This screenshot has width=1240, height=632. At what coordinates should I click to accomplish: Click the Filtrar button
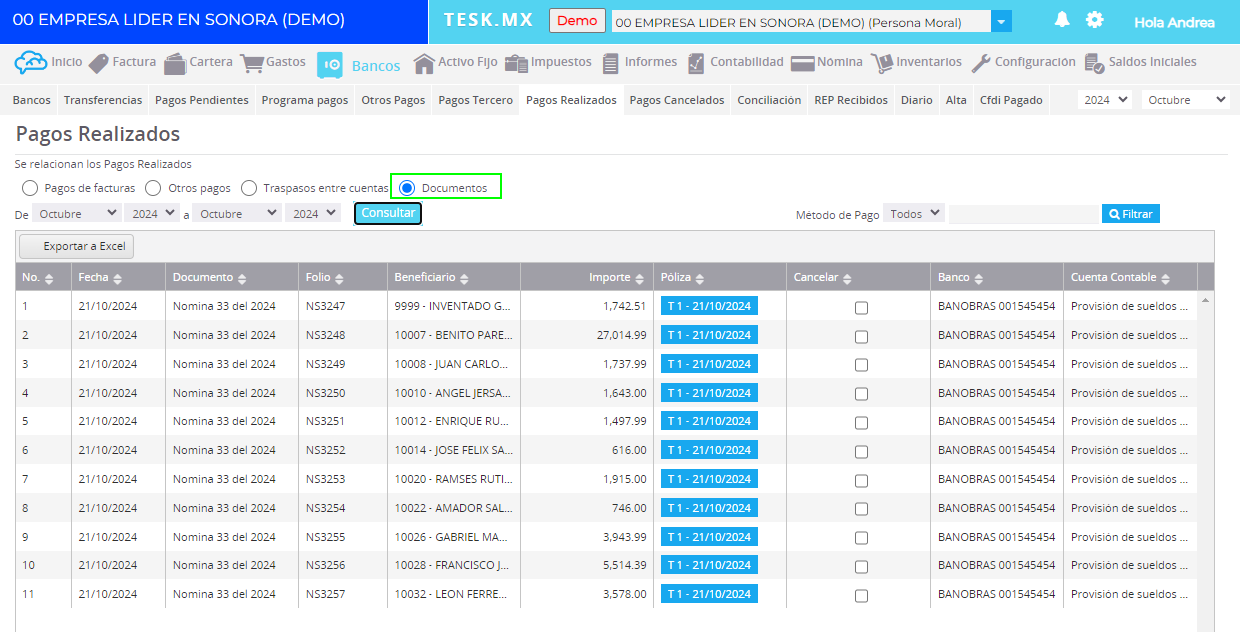[1131, 214]
